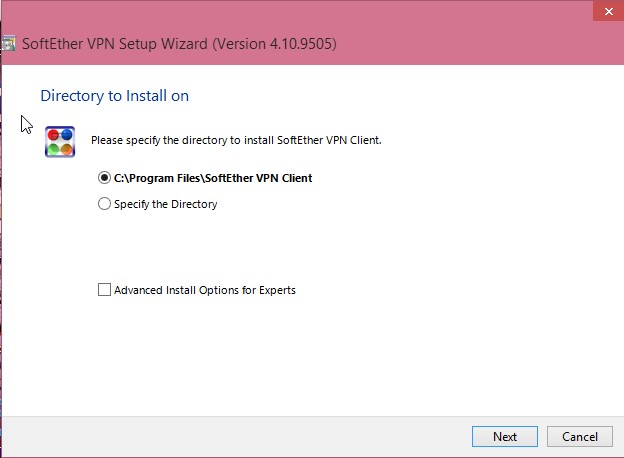Click the setup wizard title bar icon
This screenshot has height=458, width=624.
[x=8, y=43]
